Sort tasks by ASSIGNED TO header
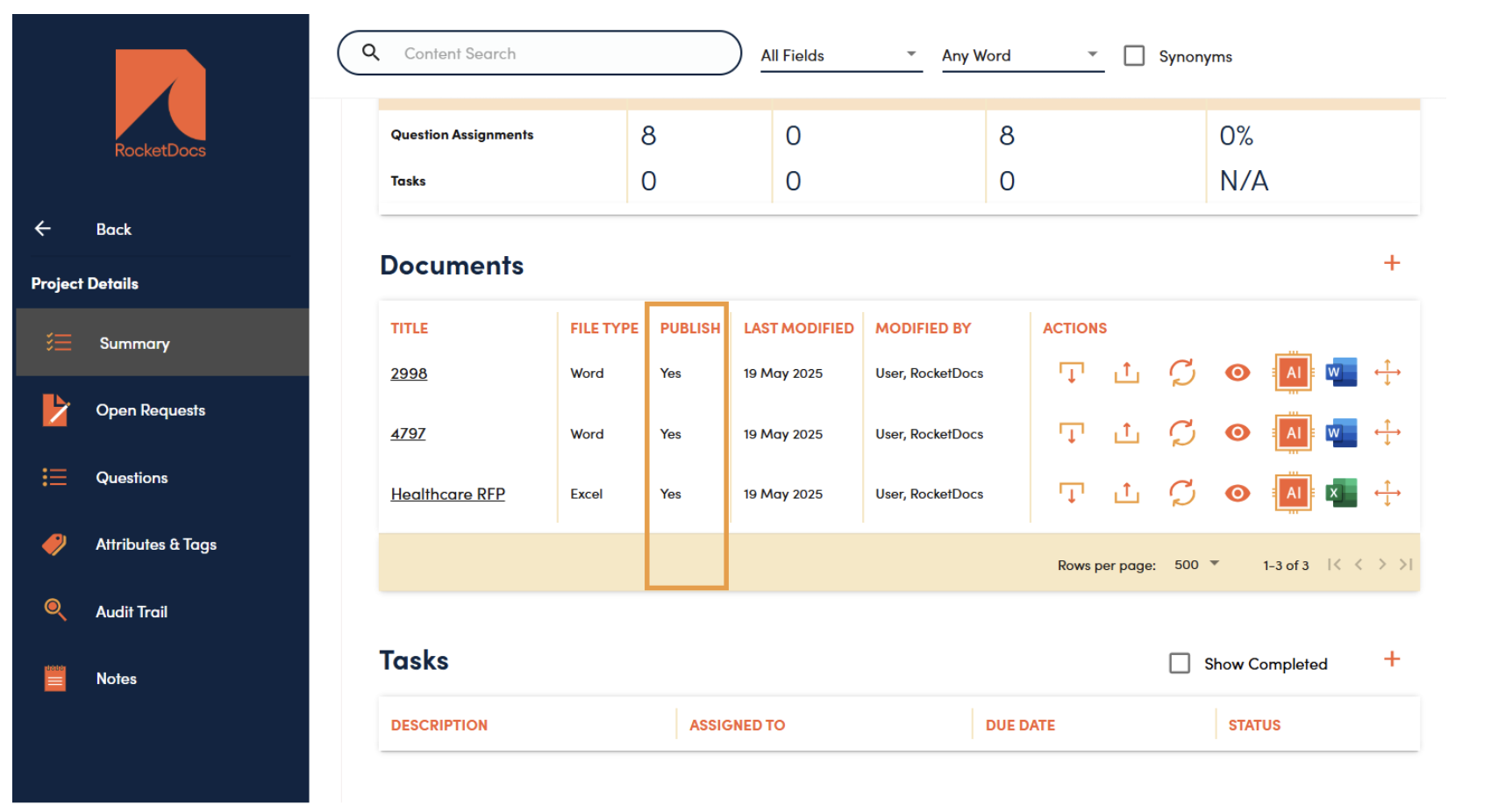Screen dimensions: 1498x812 (x=737, y=725)
